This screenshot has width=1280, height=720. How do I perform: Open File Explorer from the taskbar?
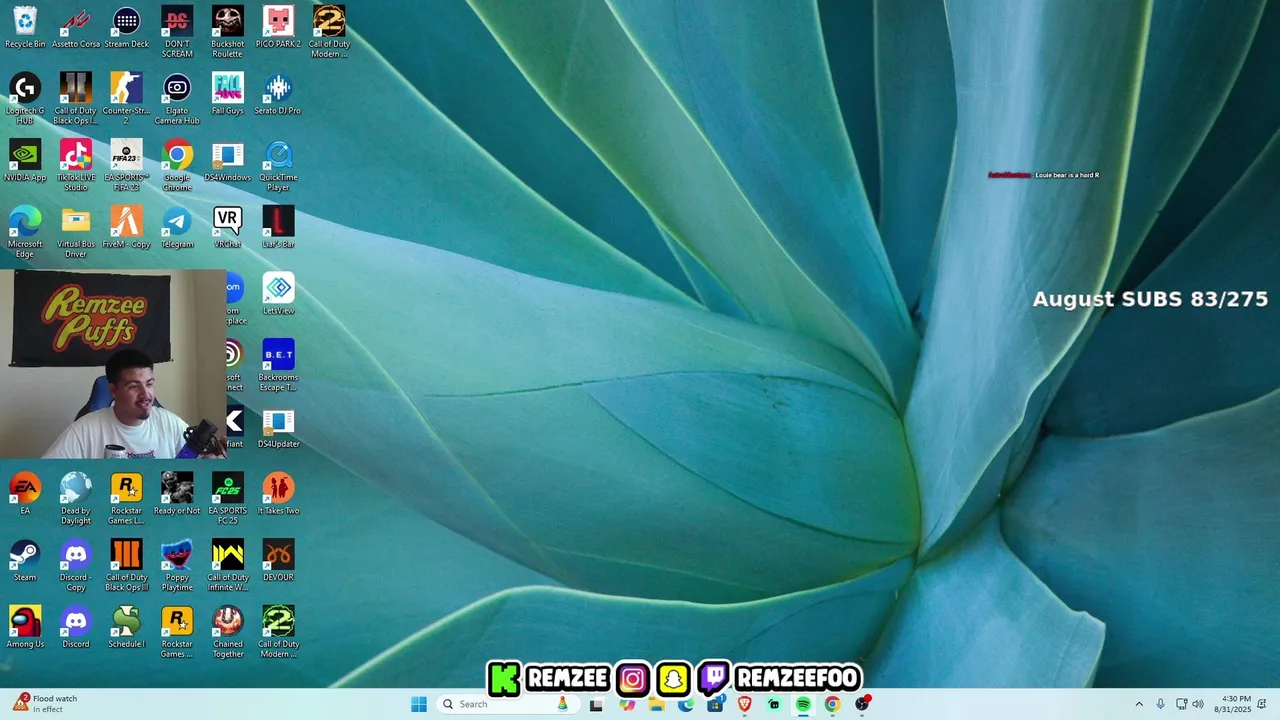pos(656,704)
